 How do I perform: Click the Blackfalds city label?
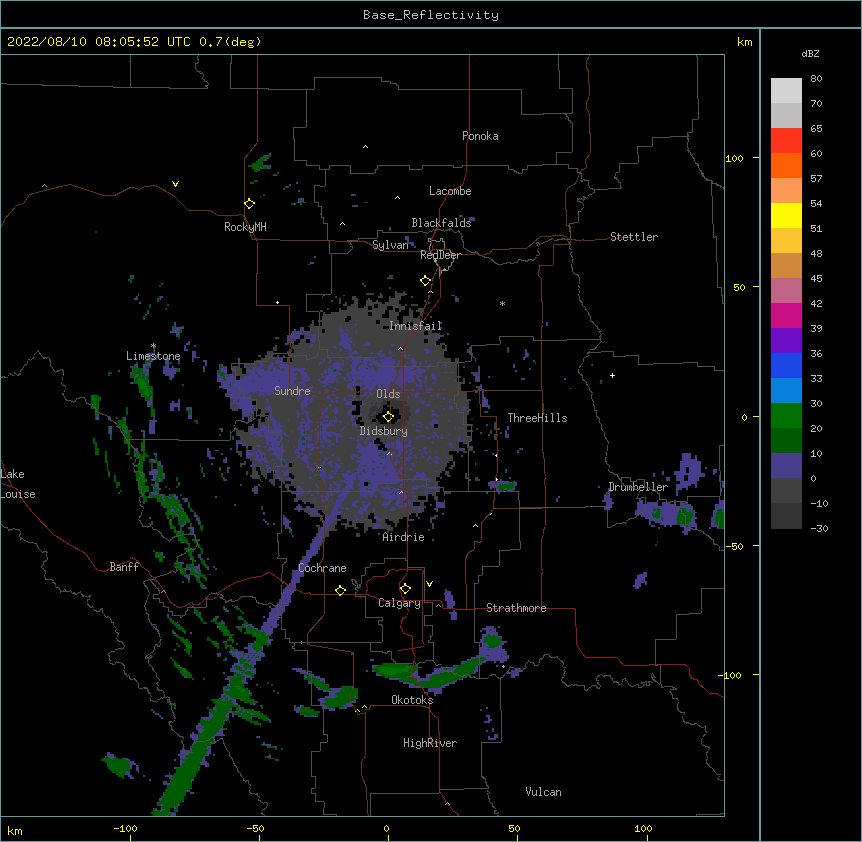441,223
